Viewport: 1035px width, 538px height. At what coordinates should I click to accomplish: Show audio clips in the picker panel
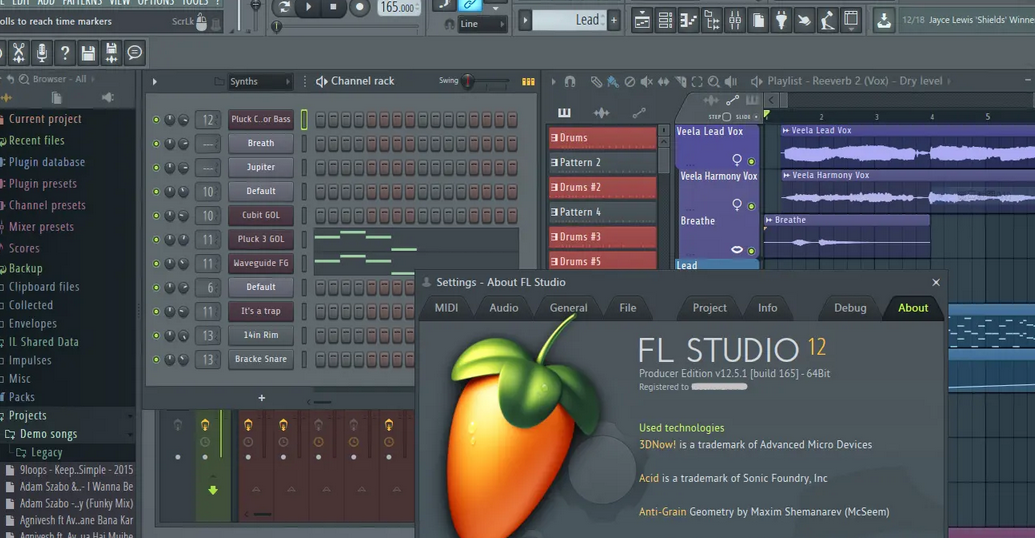pyautogui.click(x=601, y=113)
